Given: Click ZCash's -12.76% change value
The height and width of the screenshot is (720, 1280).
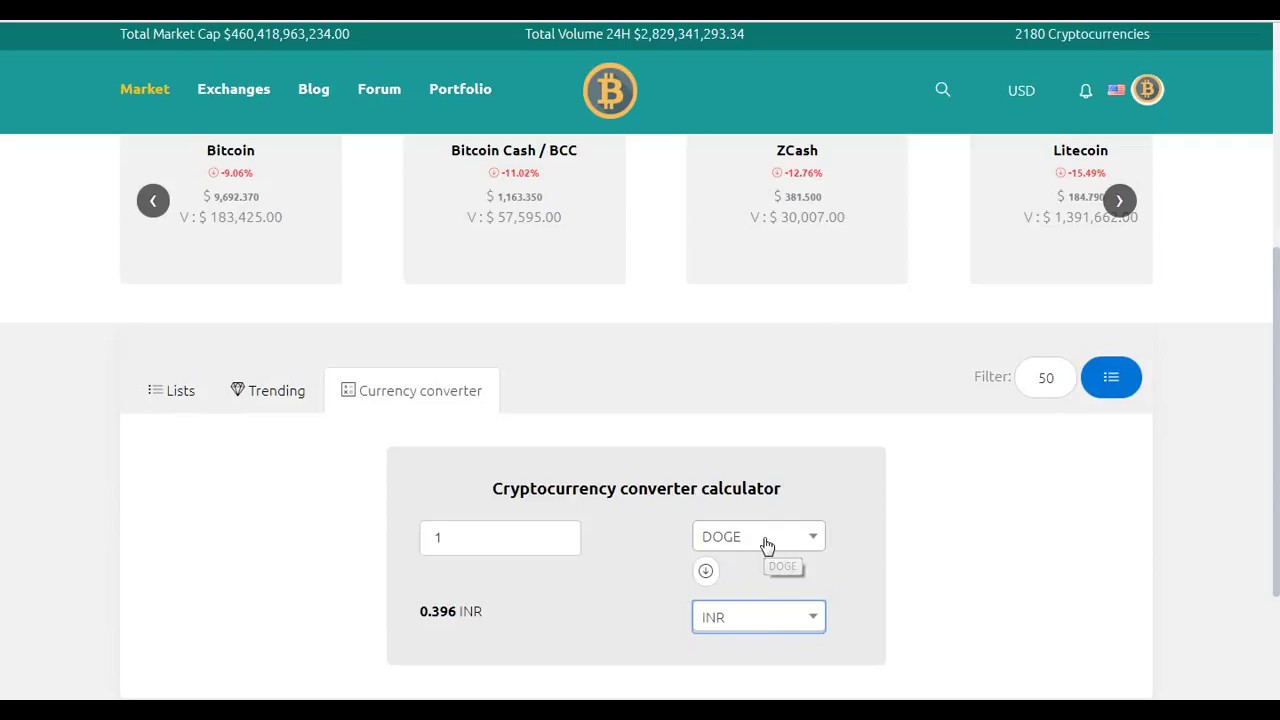Looking at the screenshot, I should click(x=797, y=173).
